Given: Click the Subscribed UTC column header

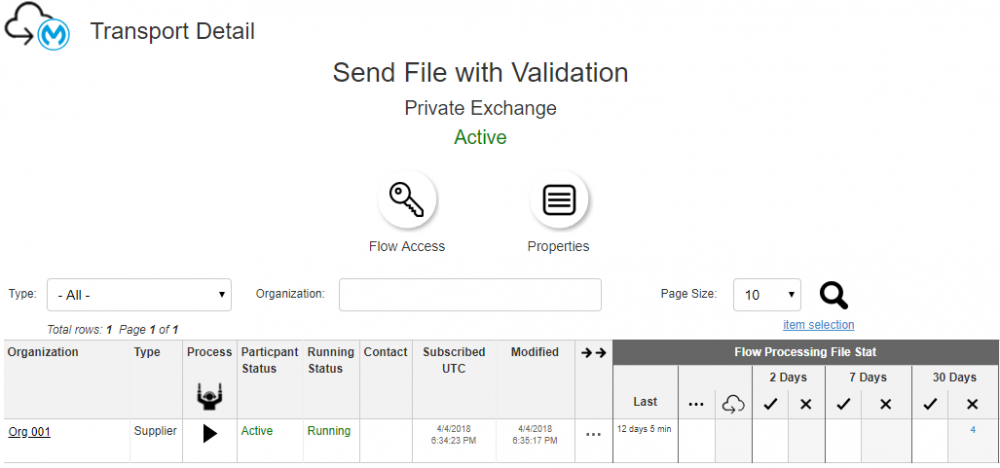Looking at the screenshot, I should point(454,360).
